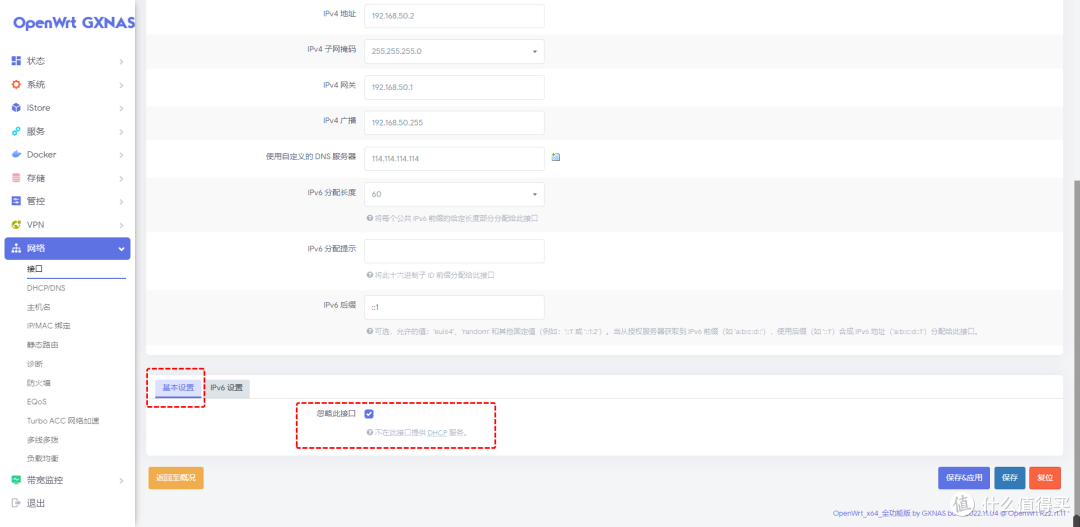This screenshot has width=1080, height=527.
Task: Toggle the 忽略此接口 checkbox
Action: point(369,414)
